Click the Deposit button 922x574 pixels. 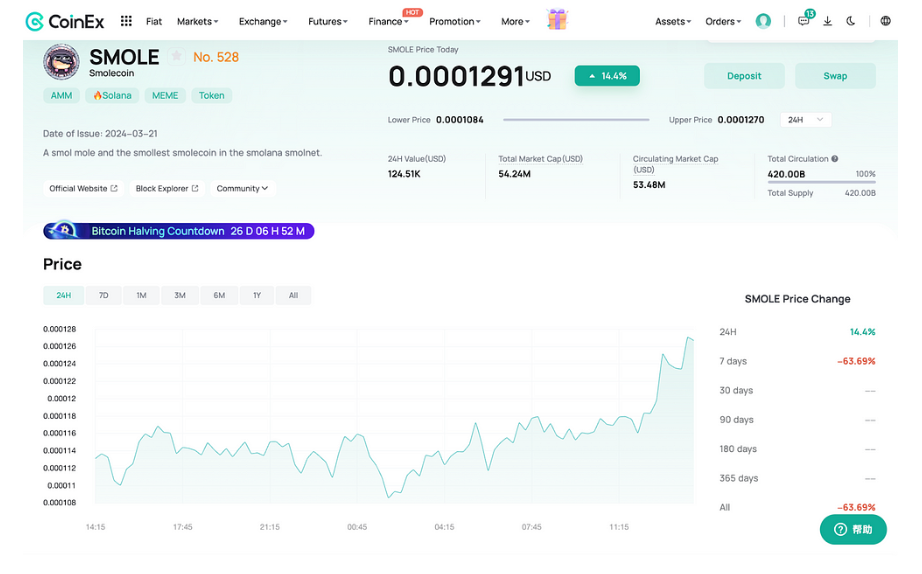pyautogui.click(x=744, y=76)
